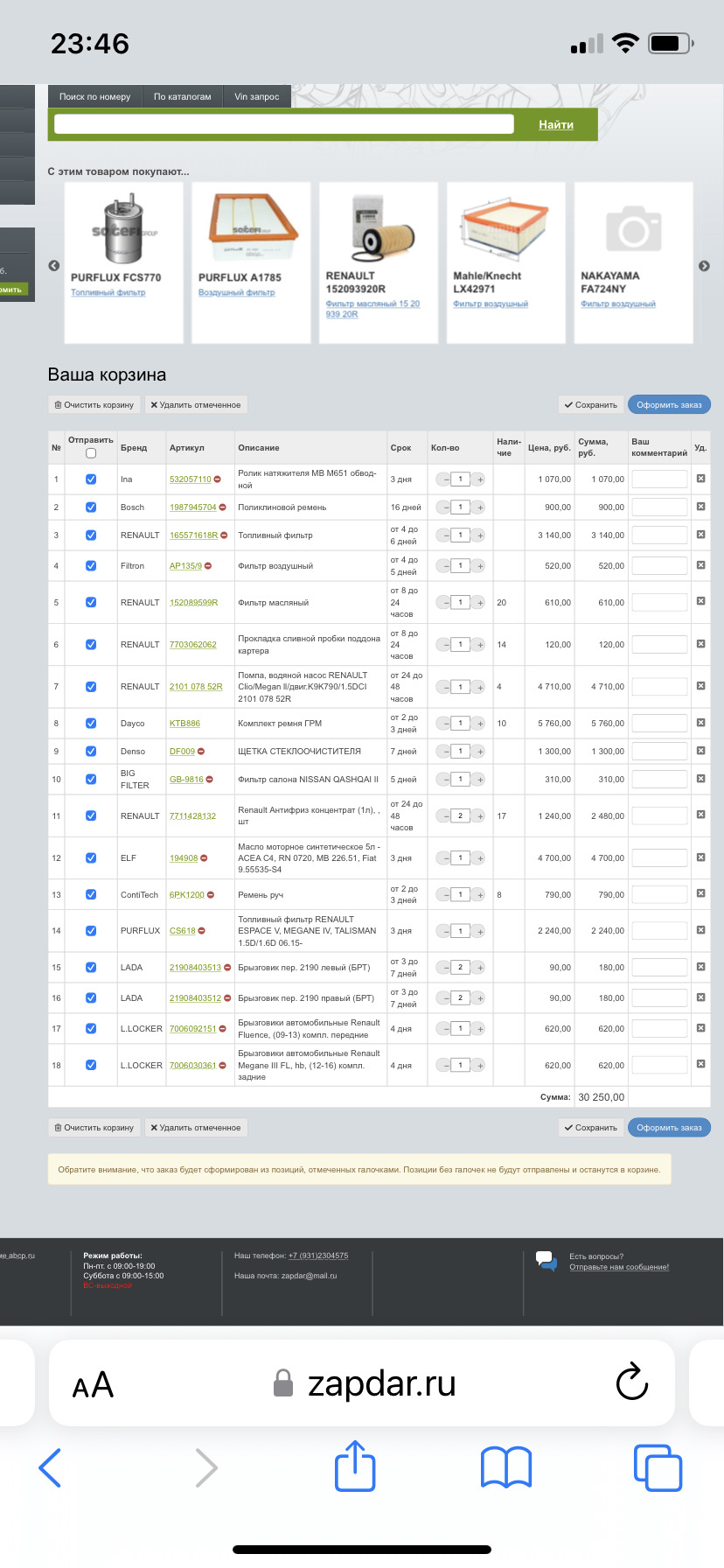Focus comment field for Dayco KTB886 row
This screenshot has width=724, height=1568.
point(659,724)
